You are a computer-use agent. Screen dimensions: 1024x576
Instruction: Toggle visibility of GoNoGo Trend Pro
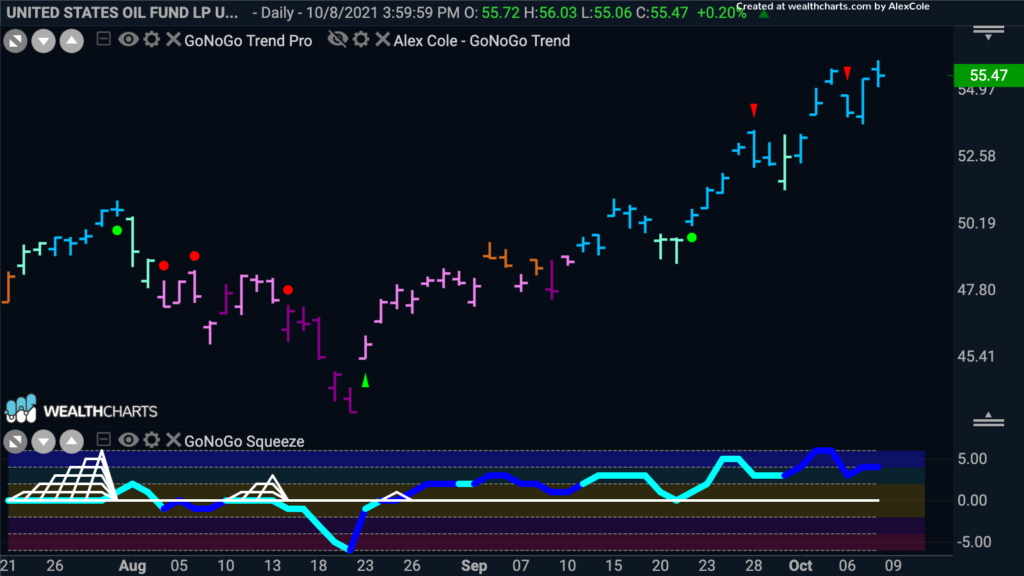point(128,40)
